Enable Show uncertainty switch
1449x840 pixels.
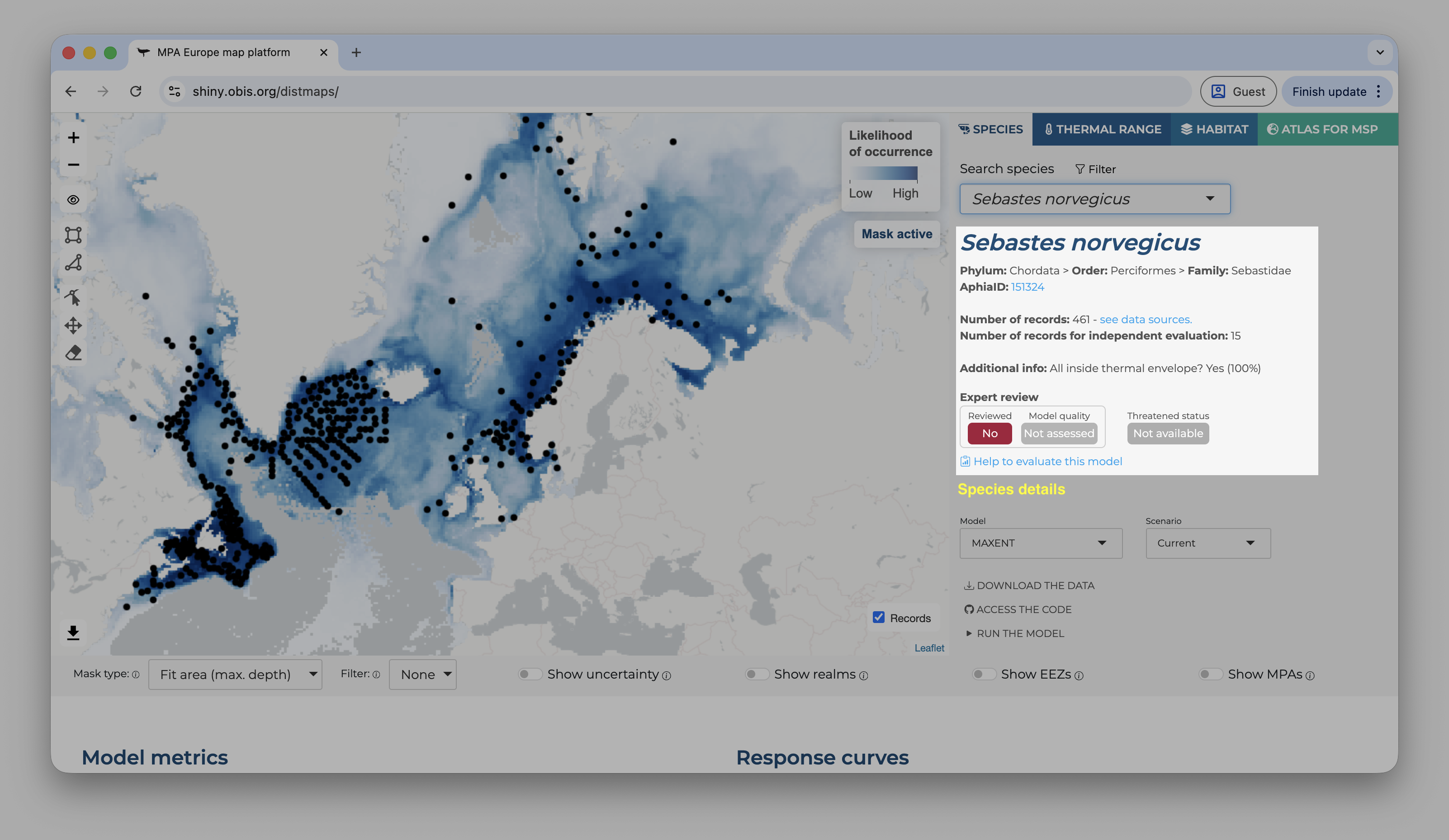[530, 674]
